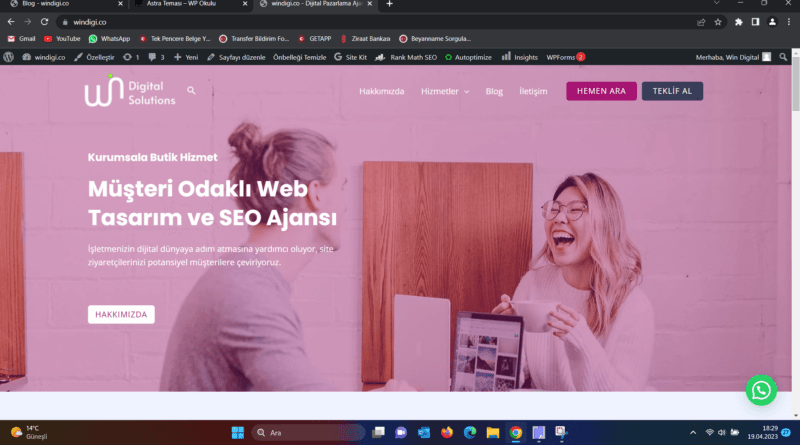Go to the Hakkımızda nav link
Screen dimensions: 800x445
[382, 91]
